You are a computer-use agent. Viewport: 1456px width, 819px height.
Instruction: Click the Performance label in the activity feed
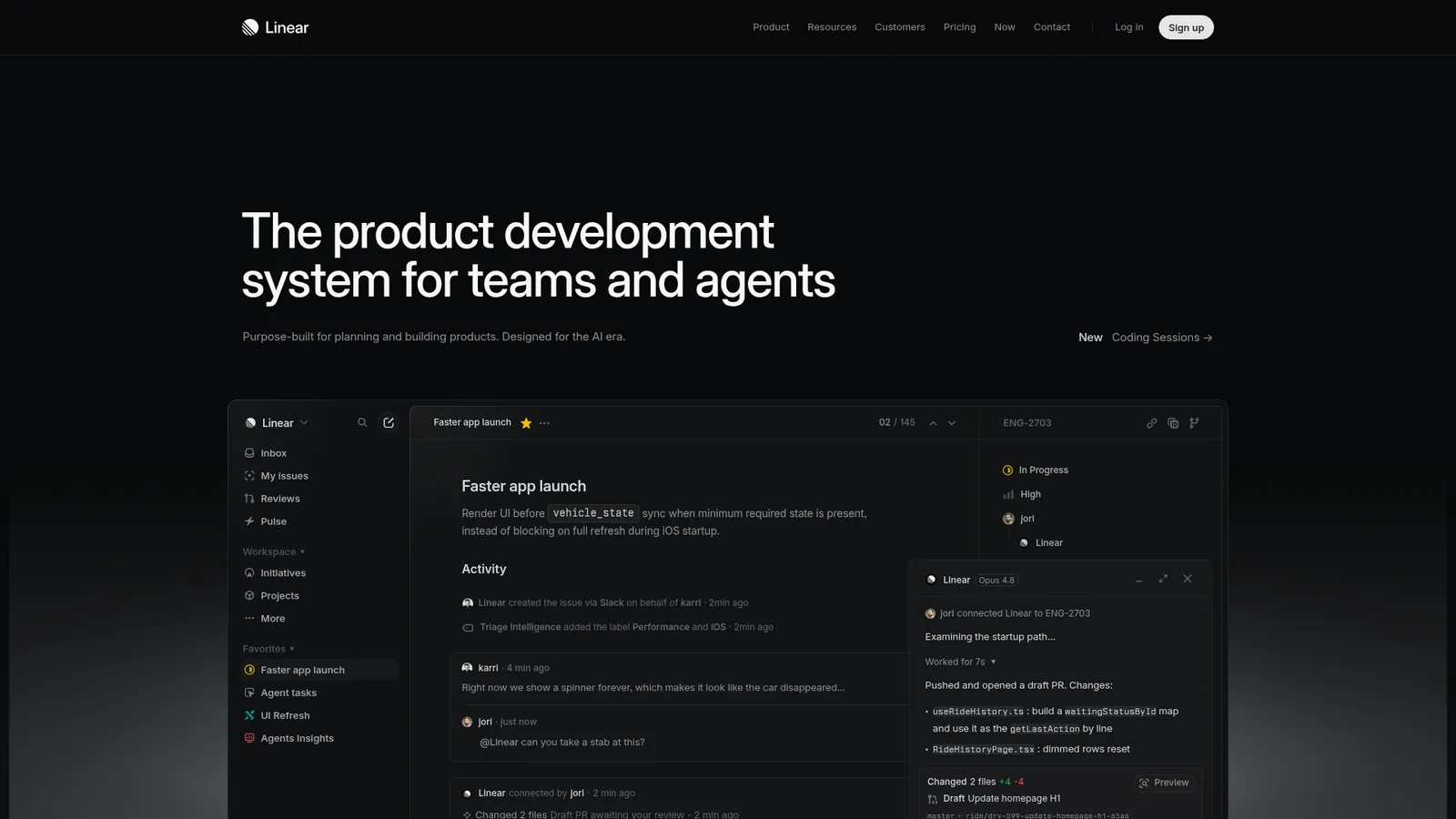[661, 628]
